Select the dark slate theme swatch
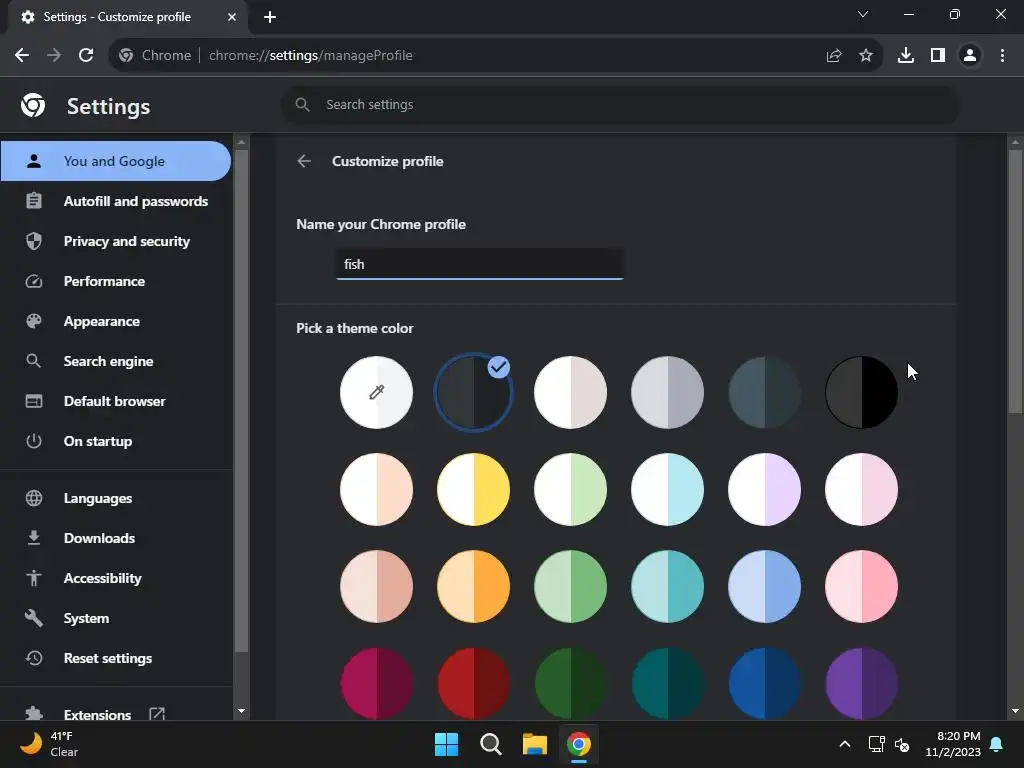The width and height of the screenshot is (1024, 768). [x=764, y=392]
